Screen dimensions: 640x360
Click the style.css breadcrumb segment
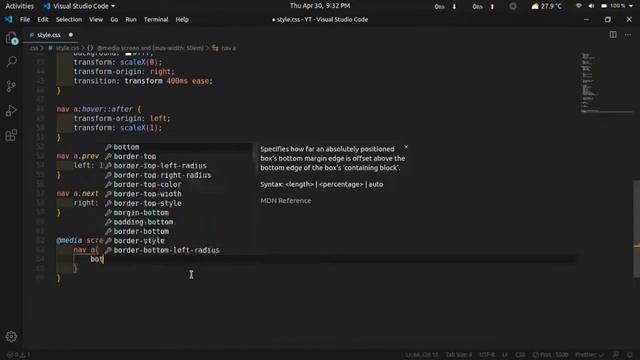pyautogui.click(x=64, y=48)
